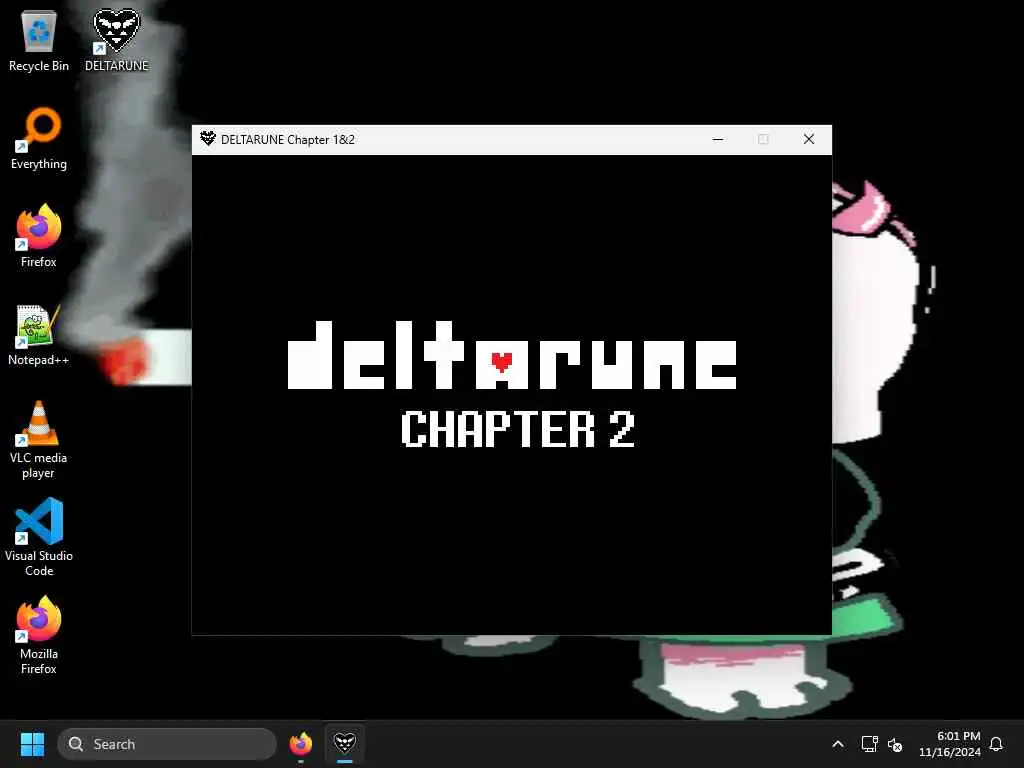Select the VLC media player shortcut
This screenshot has width=1024, height=768.
pyautogui.click(x=39, y=440)
